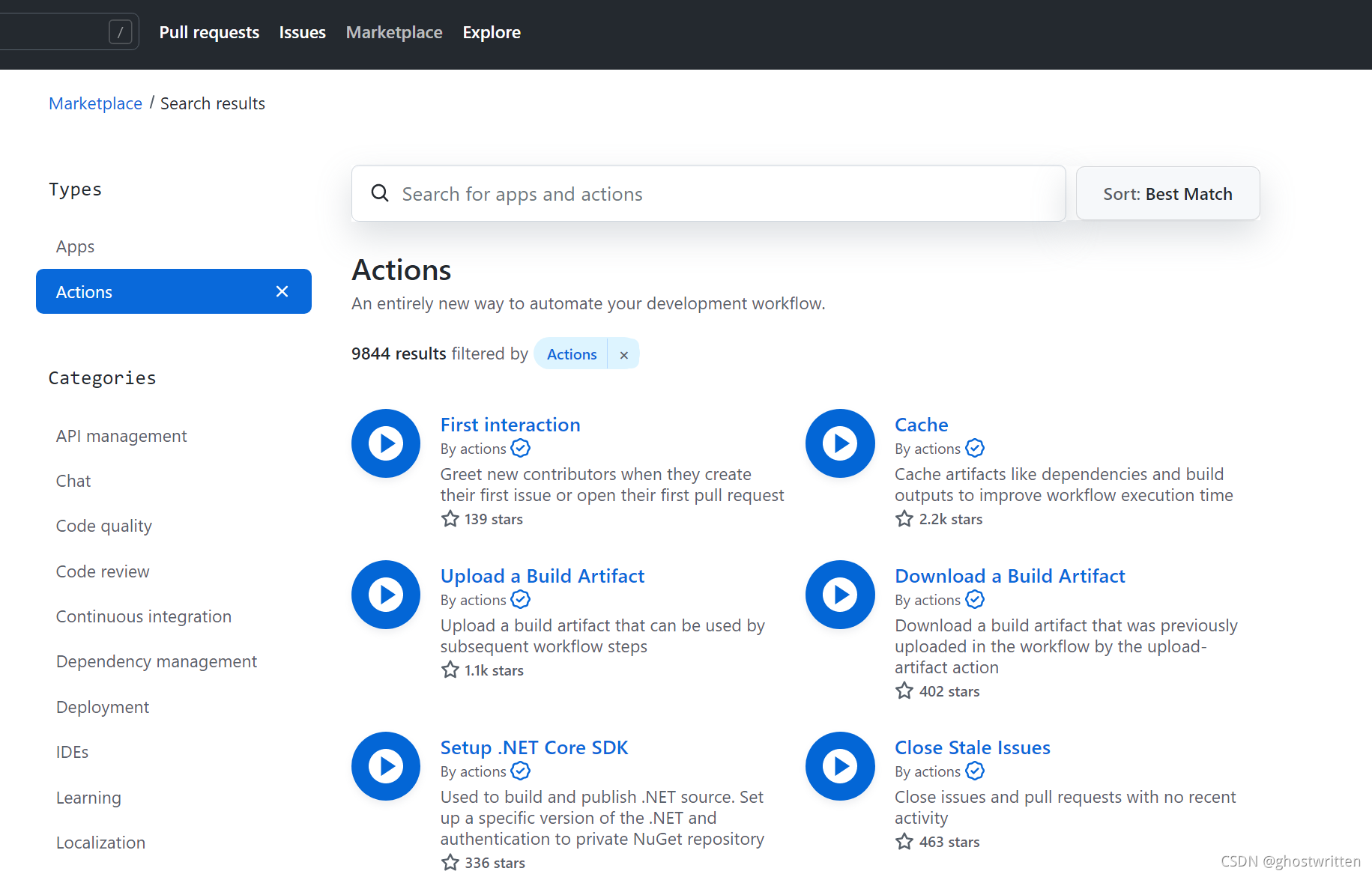Screen dimensions: 1372x877
Task: Click the star icon next to 463 stars
Action: (x=904, y=841)
